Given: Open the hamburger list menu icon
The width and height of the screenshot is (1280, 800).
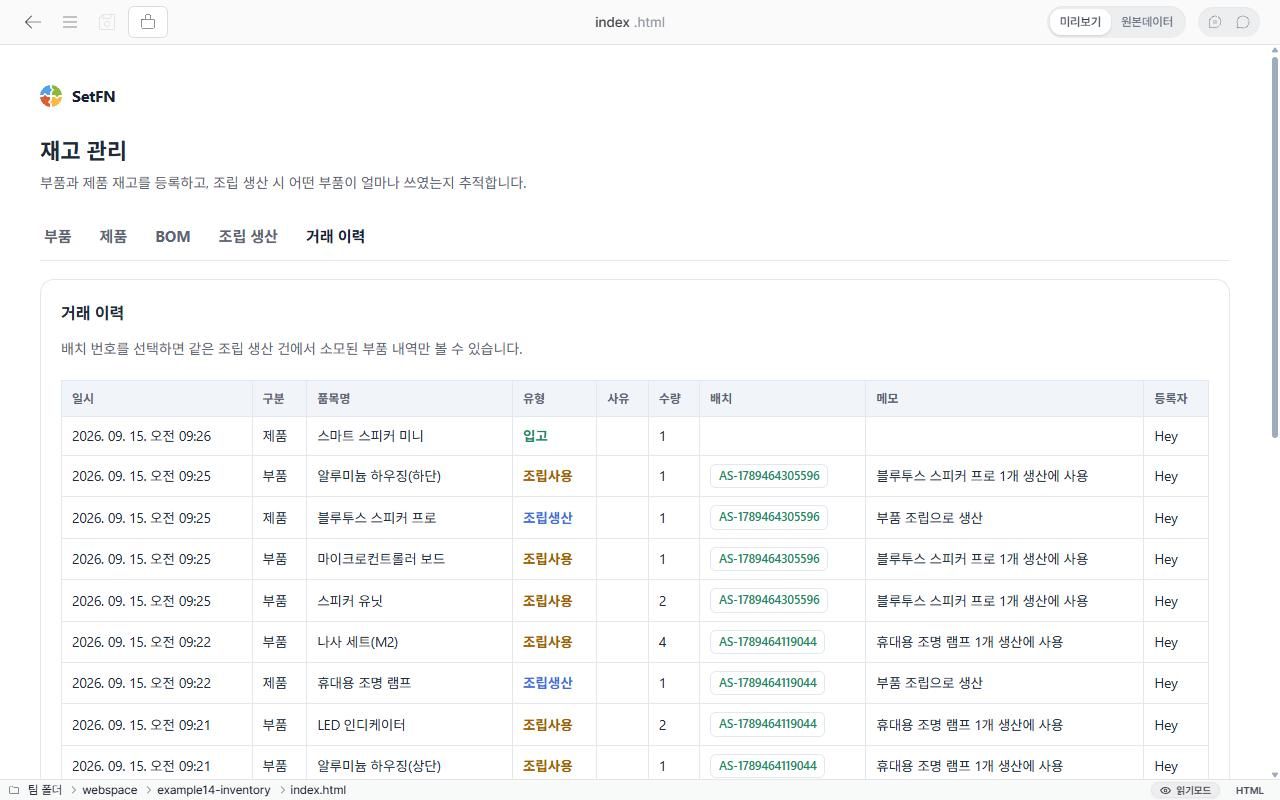Looking at the screenshot, I should pos(70,22).
